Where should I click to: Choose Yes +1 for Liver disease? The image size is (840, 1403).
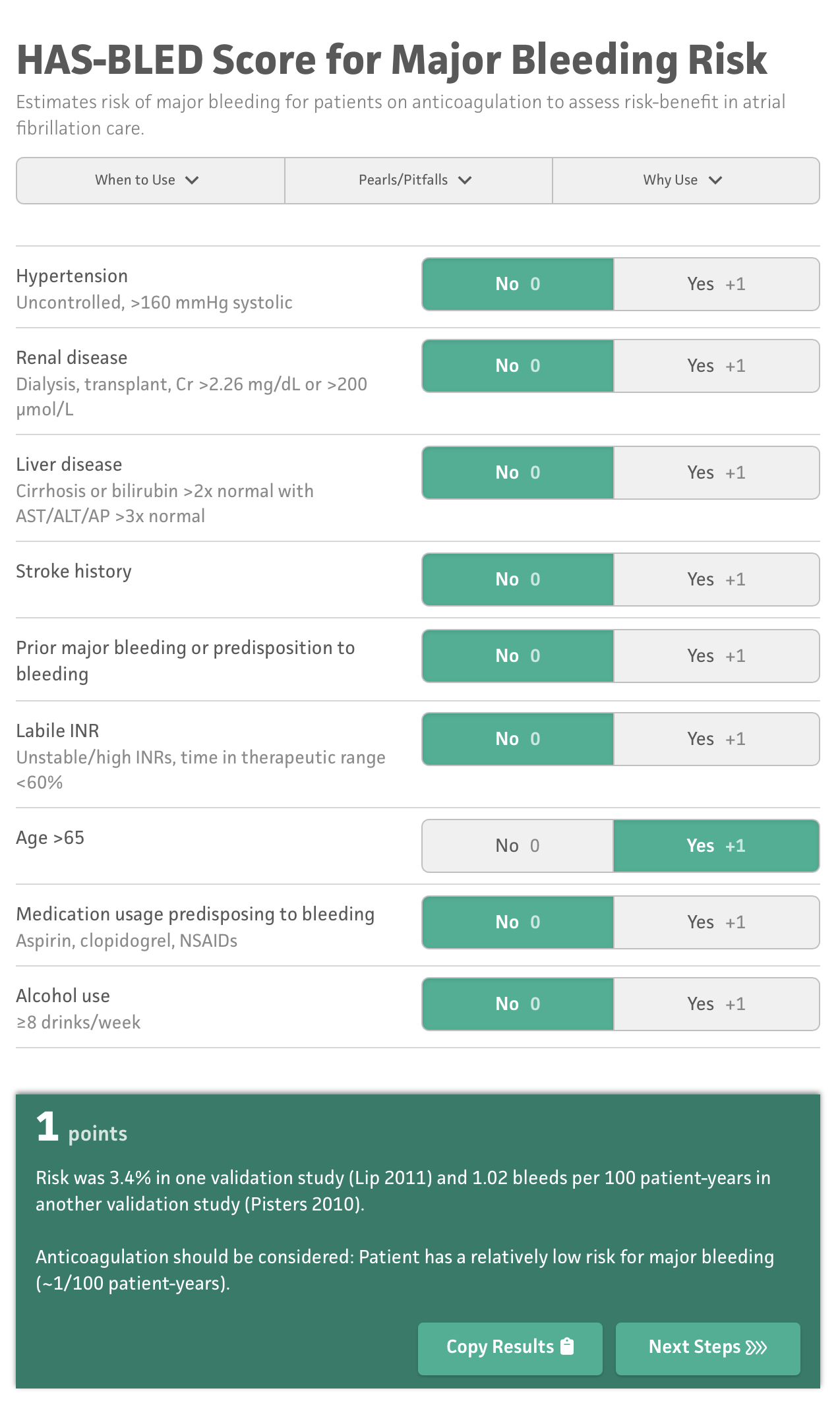click(717, 473)
